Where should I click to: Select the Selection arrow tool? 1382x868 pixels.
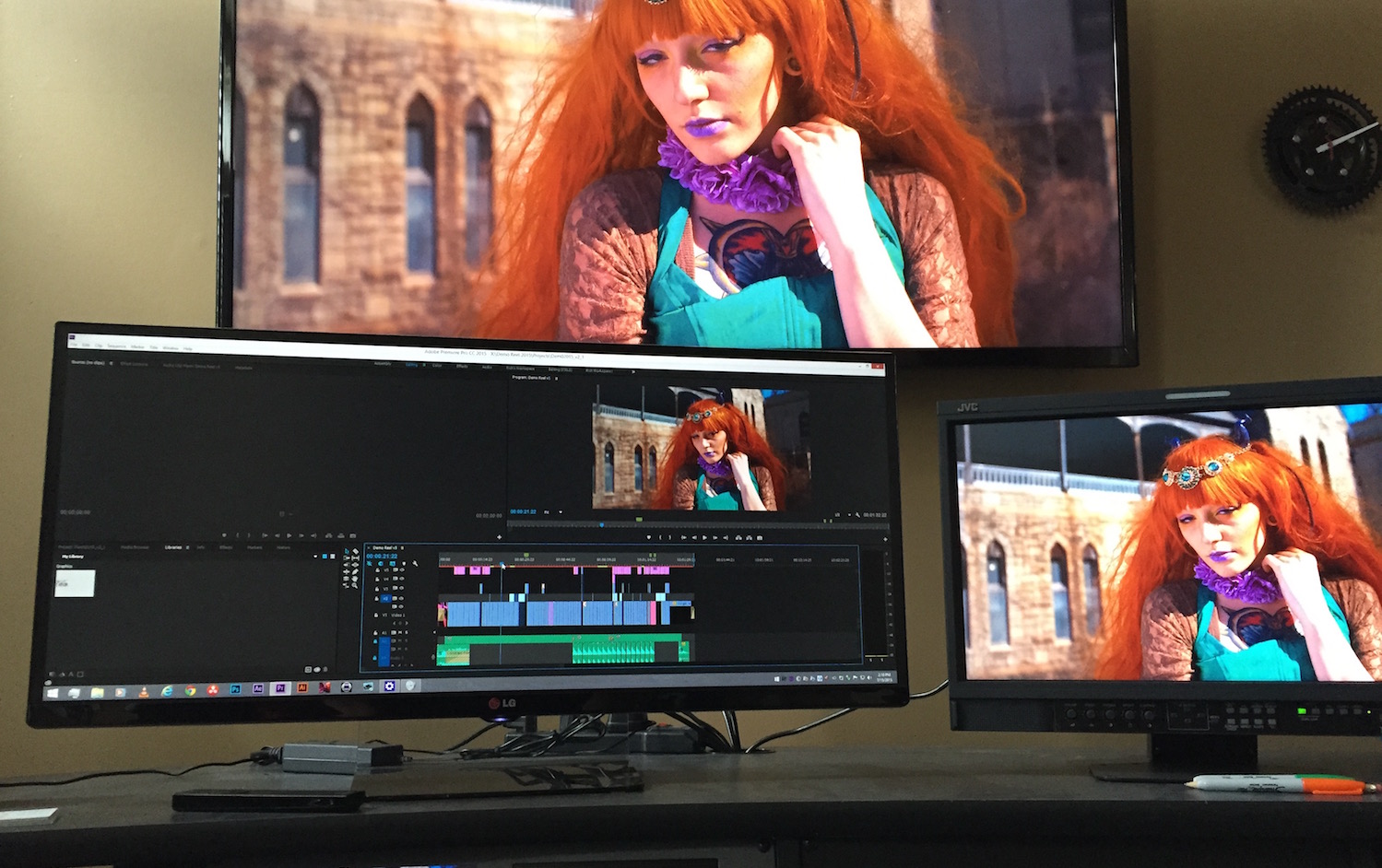pyautogui.click(x=347, y=552)
